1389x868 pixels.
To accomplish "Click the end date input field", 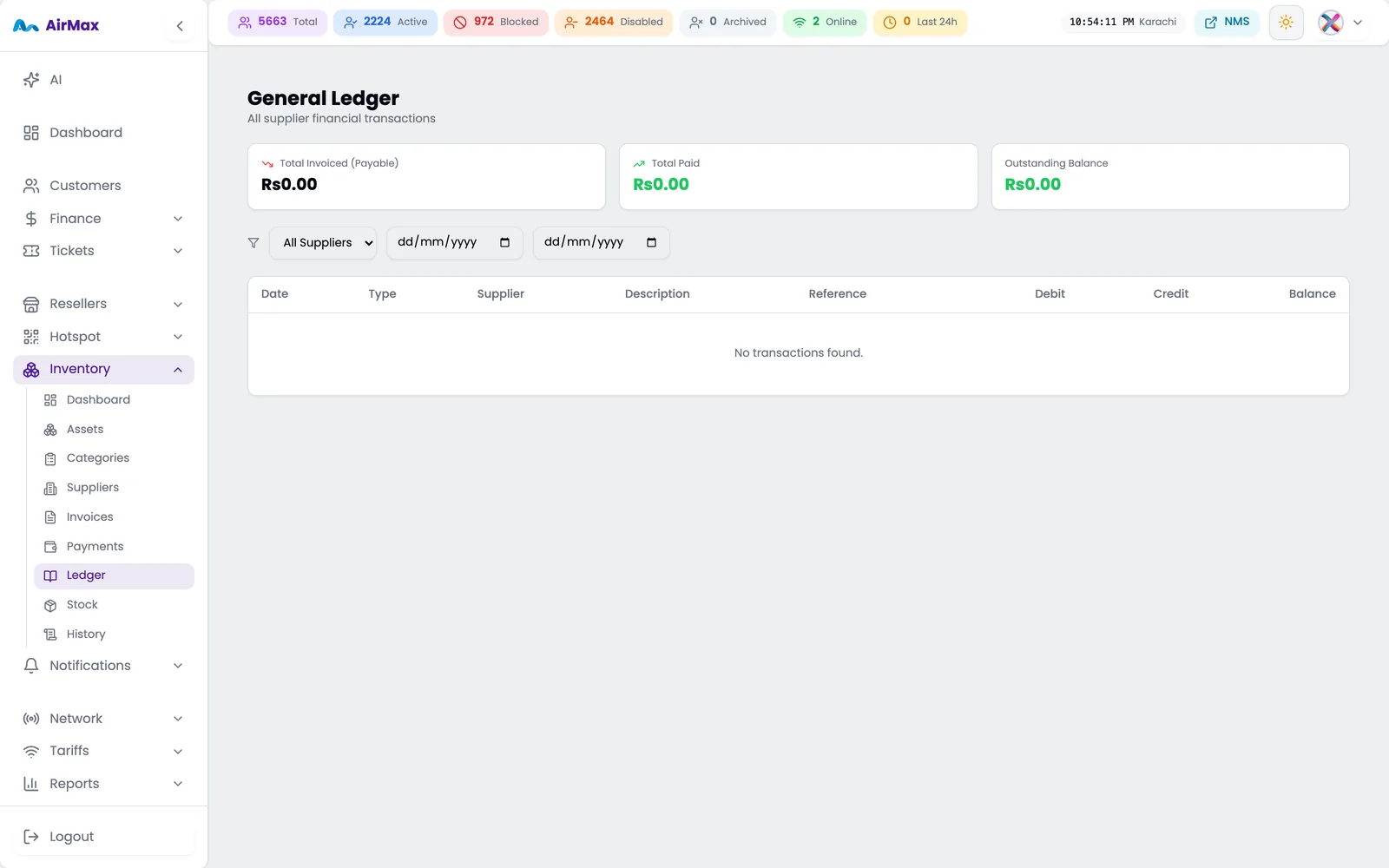I will point(601,243).
